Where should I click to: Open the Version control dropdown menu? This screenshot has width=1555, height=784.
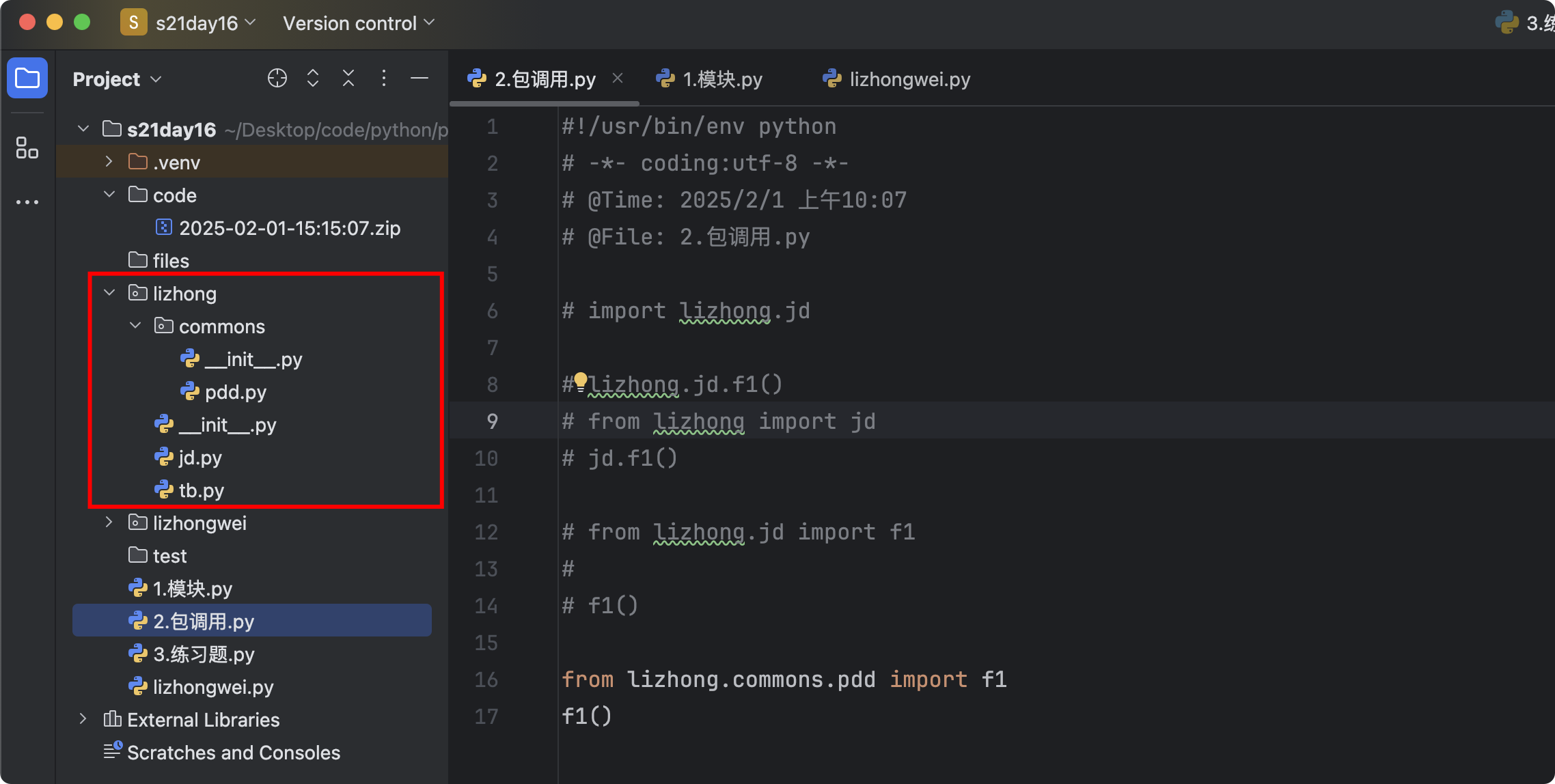click(x=359, y=23)
